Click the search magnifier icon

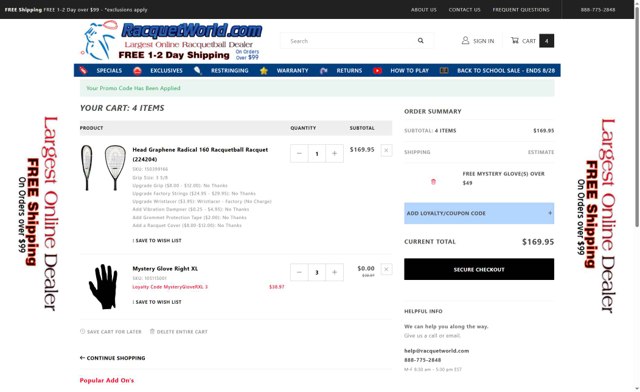420,41
